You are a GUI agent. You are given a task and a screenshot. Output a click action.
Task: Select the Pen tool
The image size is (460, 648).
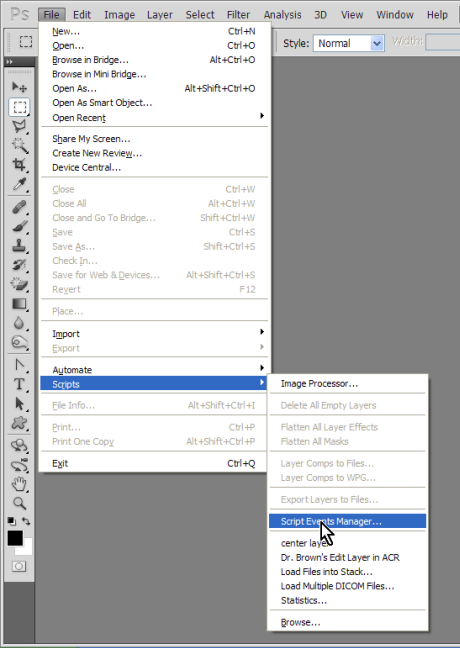[19, 364]
